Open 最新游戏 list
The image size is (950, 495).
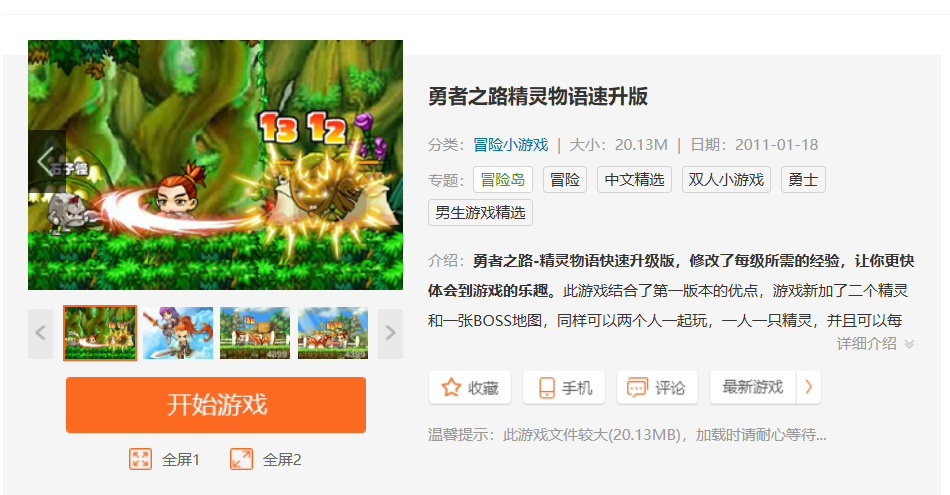pyautogui.click(x=753, y=387)
